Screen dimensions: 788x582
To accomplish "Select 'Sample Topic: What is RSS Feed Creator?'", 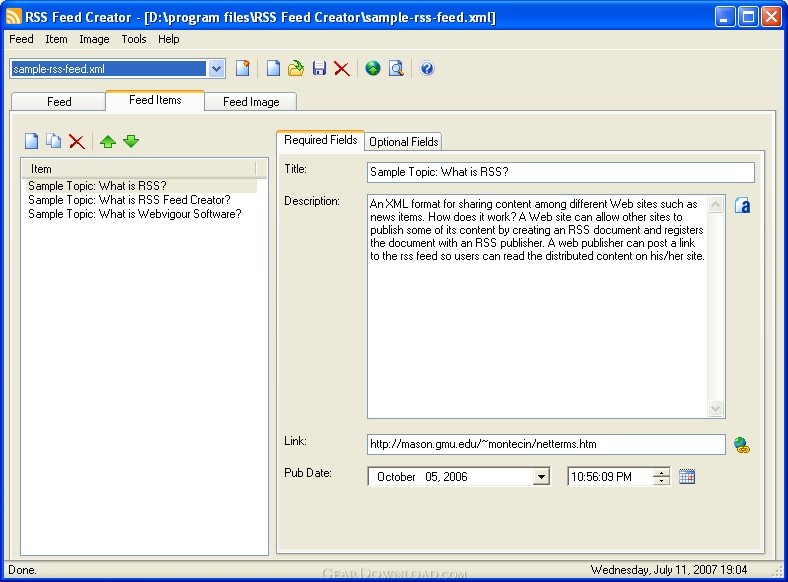I will coord(129,200).
